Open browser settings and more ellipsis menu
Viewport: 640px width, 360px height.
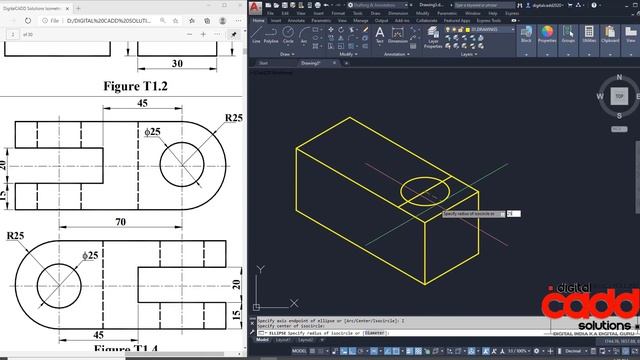(238, 20)
